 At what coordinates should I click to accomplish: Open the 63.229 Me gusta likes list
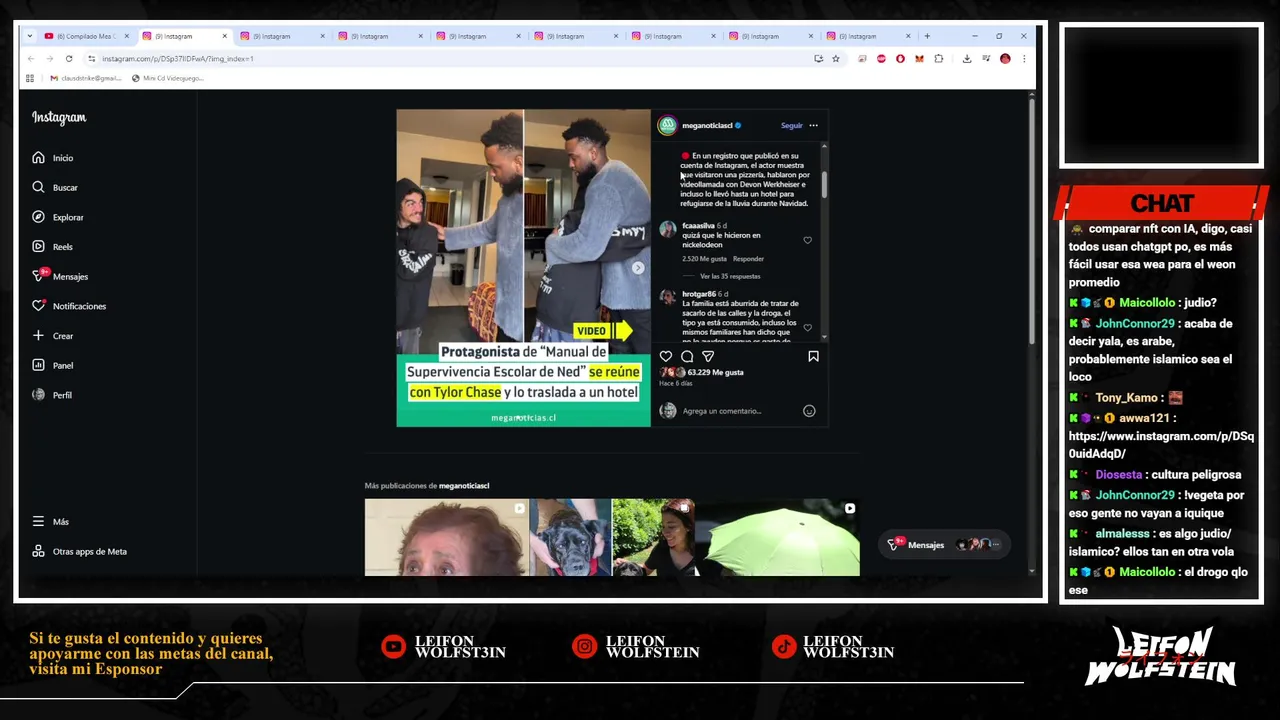click(715, 372)
